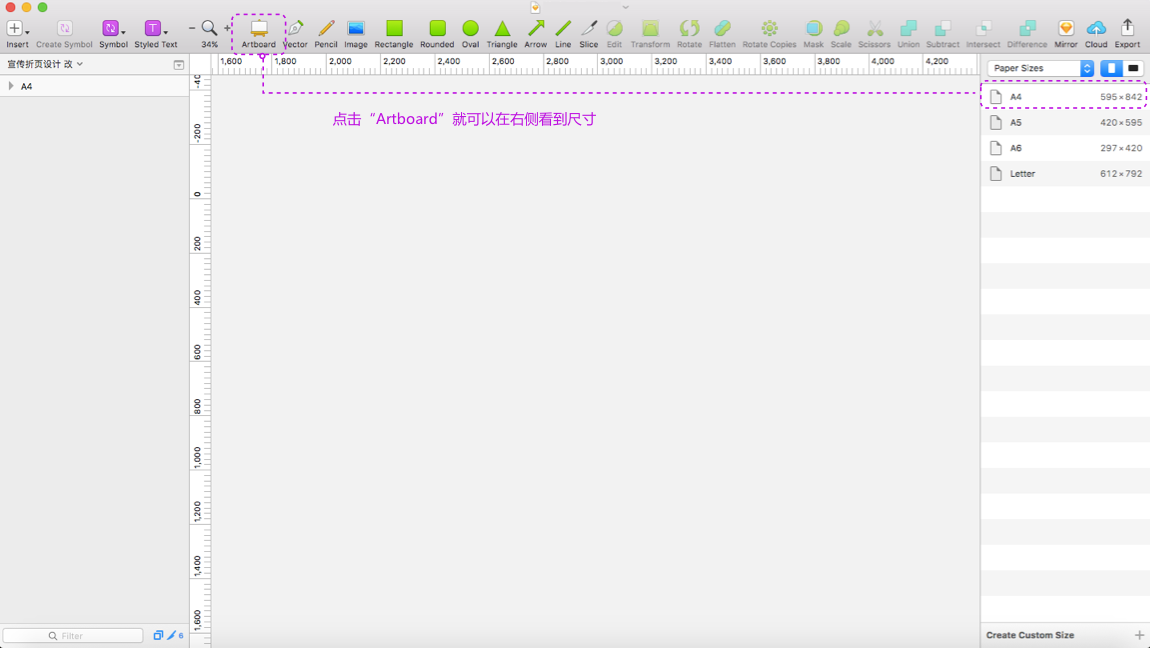Select the Arrow tool
This screenshot has width=1150, height=648.
click(535, 33)
